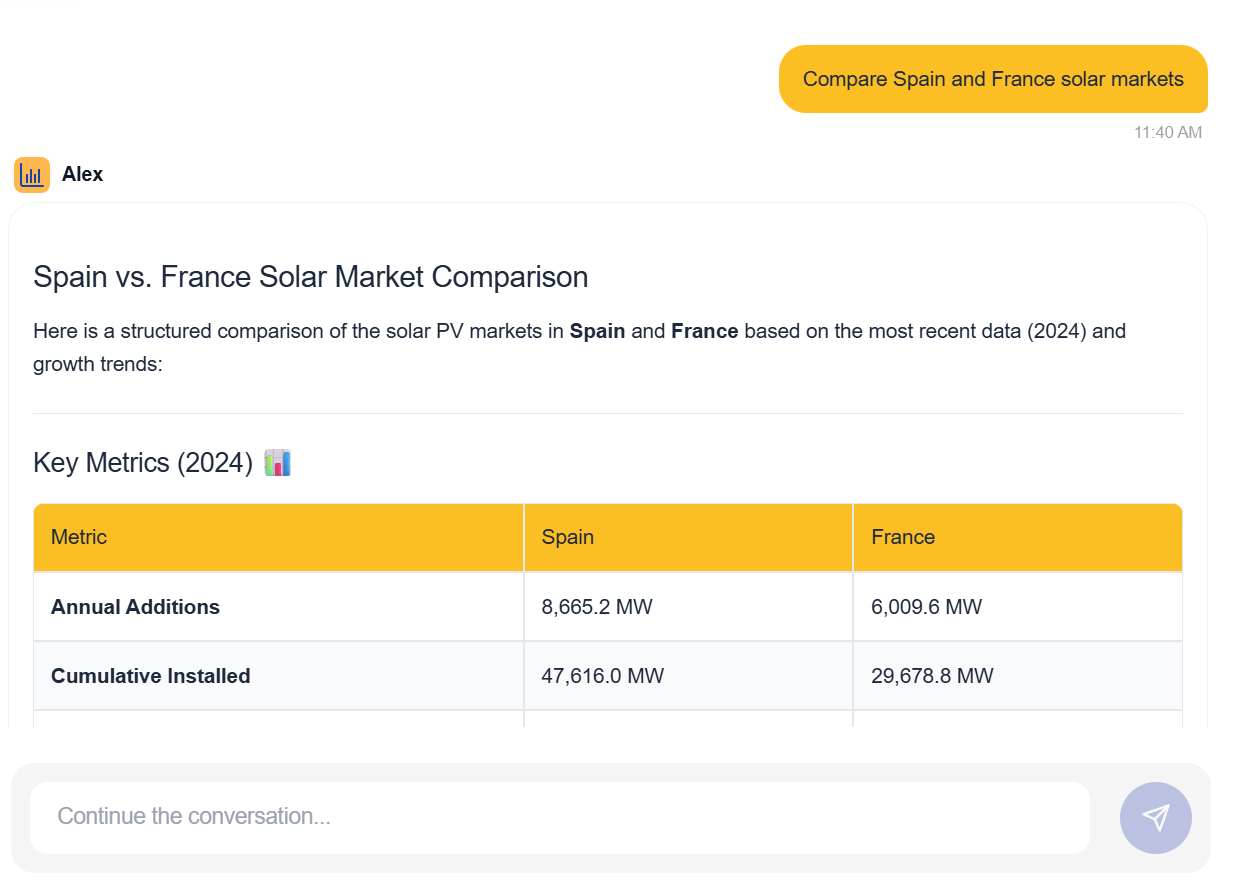Click the 8,665.2 MW cell
The width and height of the screenshot is (1233, 890).
click(596, 607)
